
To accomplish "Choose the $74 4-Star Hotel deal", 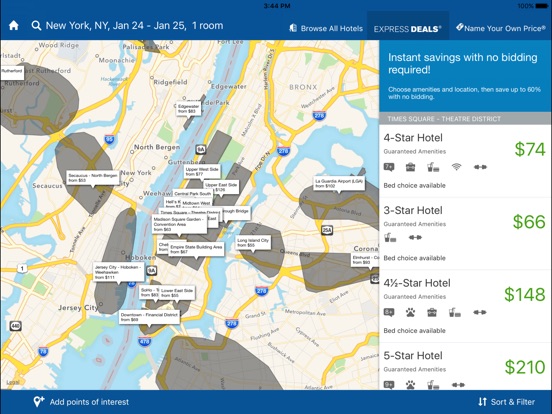I will pos(465,161).
